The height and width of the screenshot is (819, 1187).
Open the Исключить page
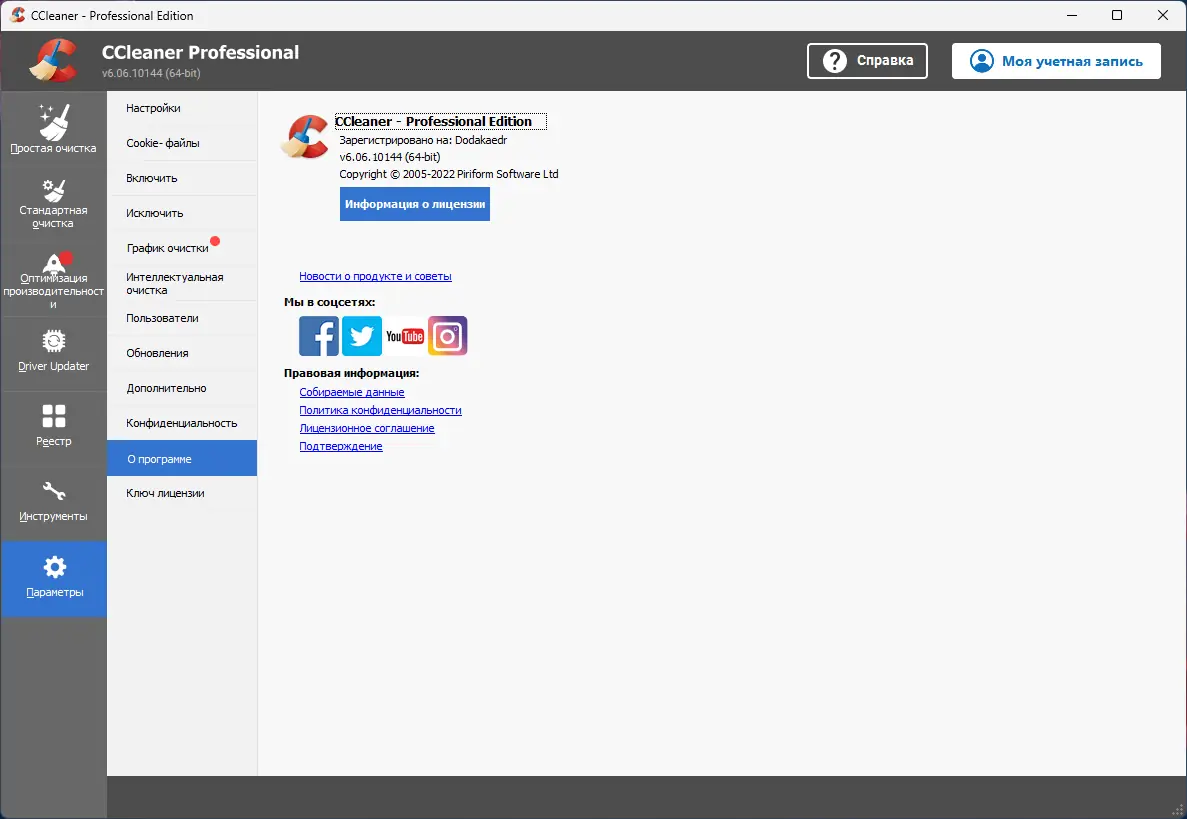(182, 213)
